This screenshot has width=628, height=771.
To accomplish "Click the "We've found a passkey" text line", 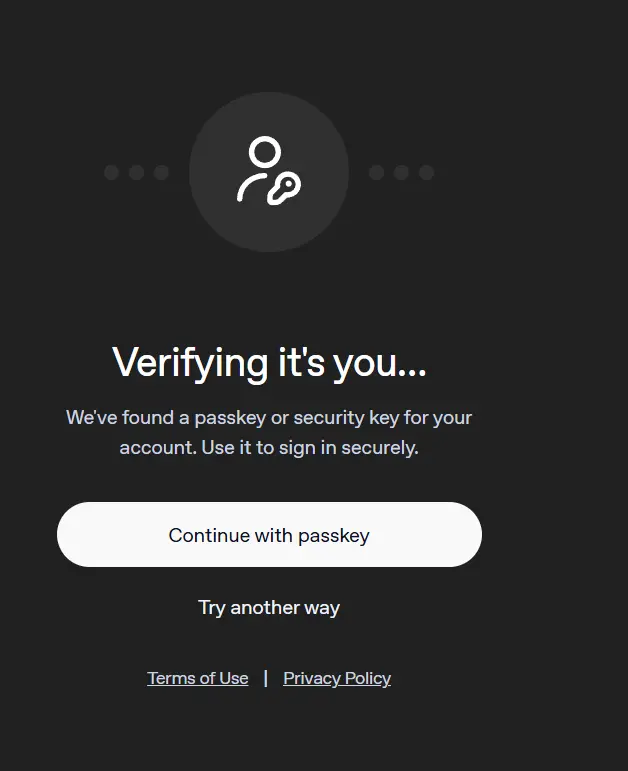I will coord(269,418).
